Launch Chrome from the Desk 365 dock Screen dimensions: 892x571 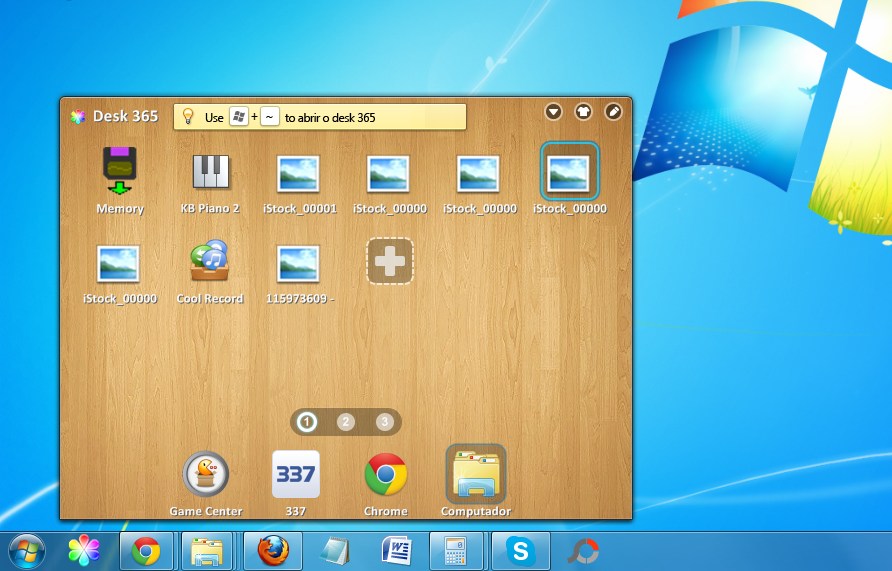[x=386, y=474]
